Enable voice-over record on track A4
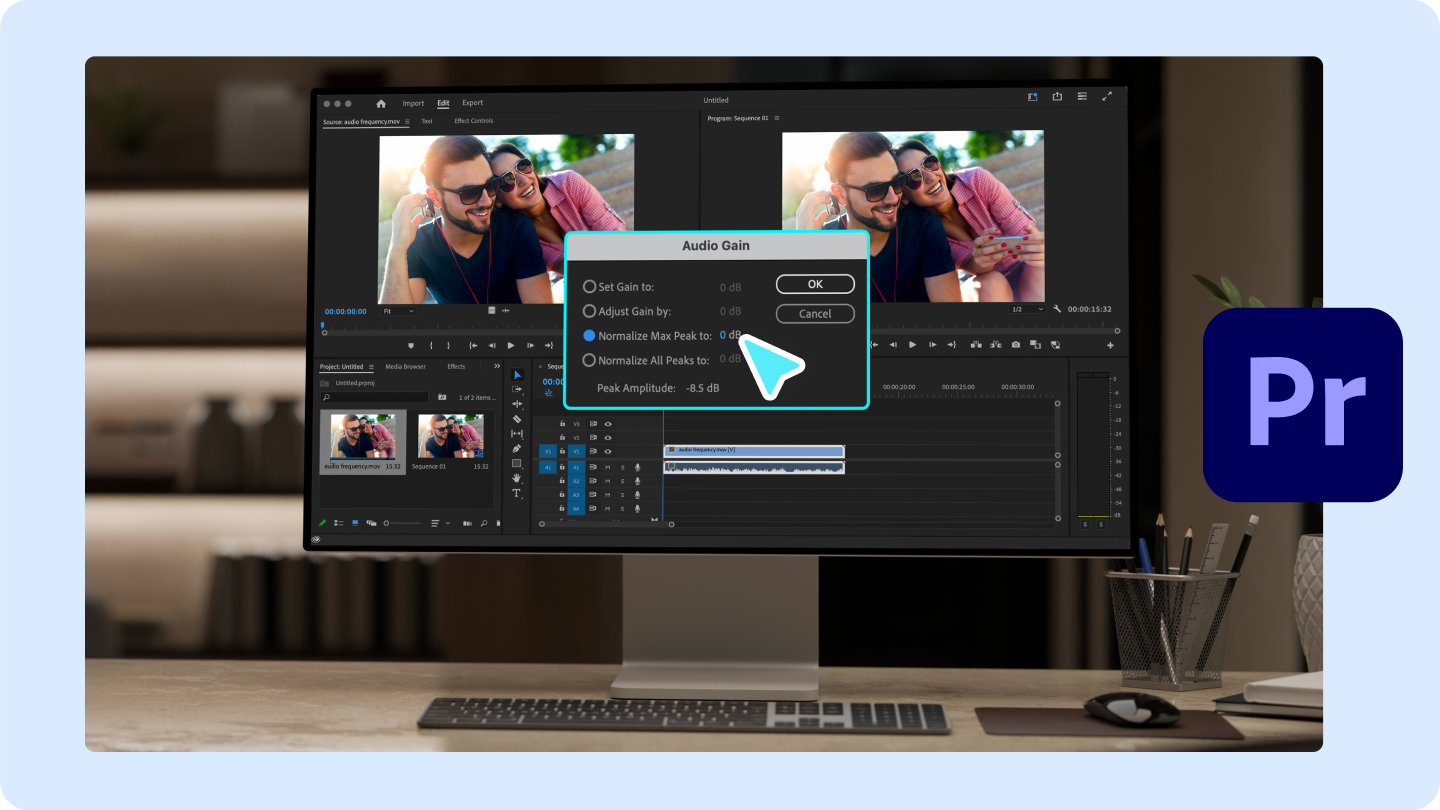The height and width of the screenshot is (810, 1440). coord(637,509)
